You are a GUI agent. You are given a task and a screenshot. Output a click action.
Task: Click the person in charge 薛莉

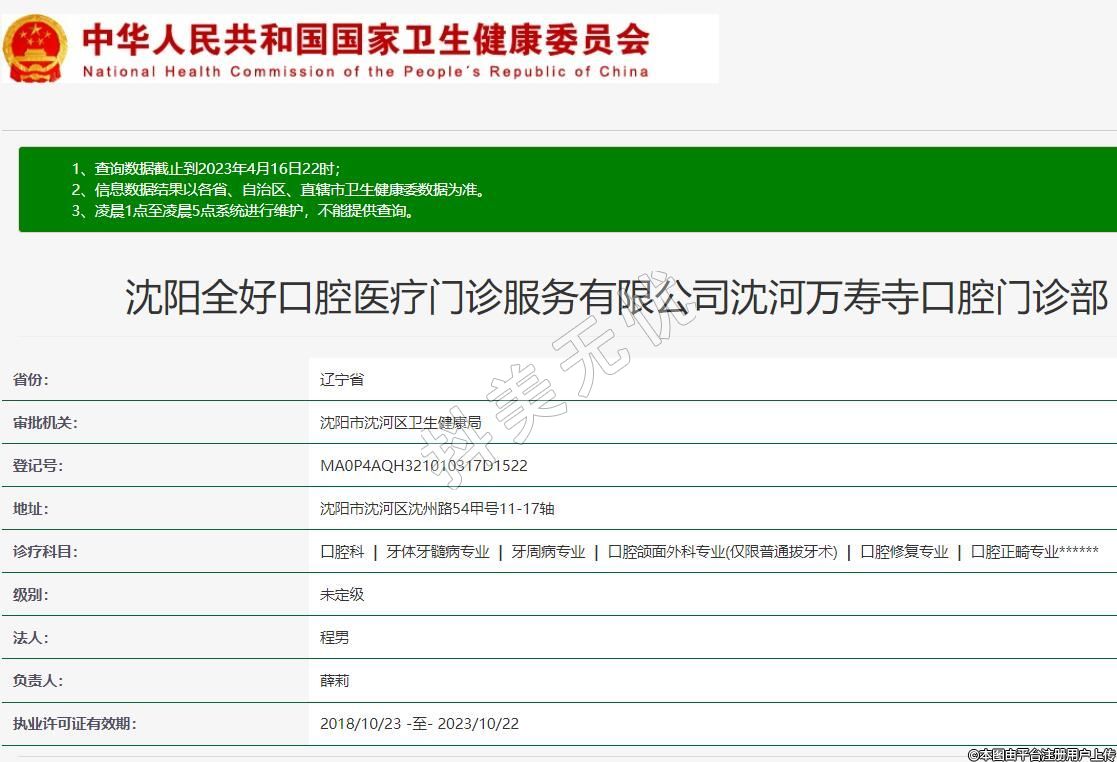[x=335, y=681]
